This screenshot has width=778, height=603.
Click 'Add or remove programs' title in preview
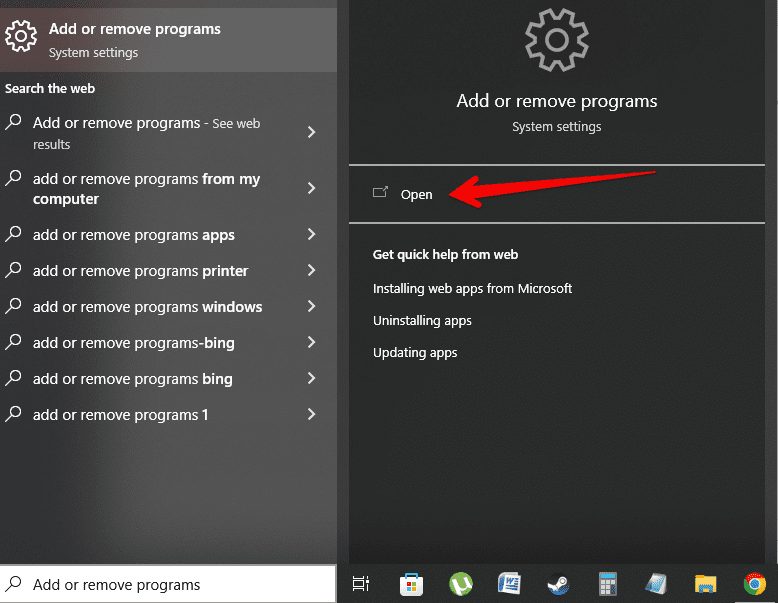click(557, 101)
